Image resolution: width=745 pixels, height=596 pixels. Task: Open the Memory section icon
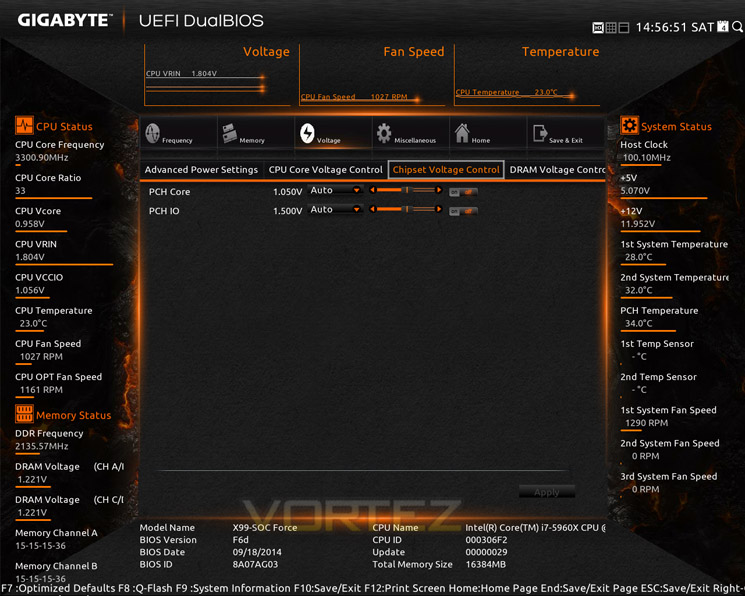tap(229, 133)
